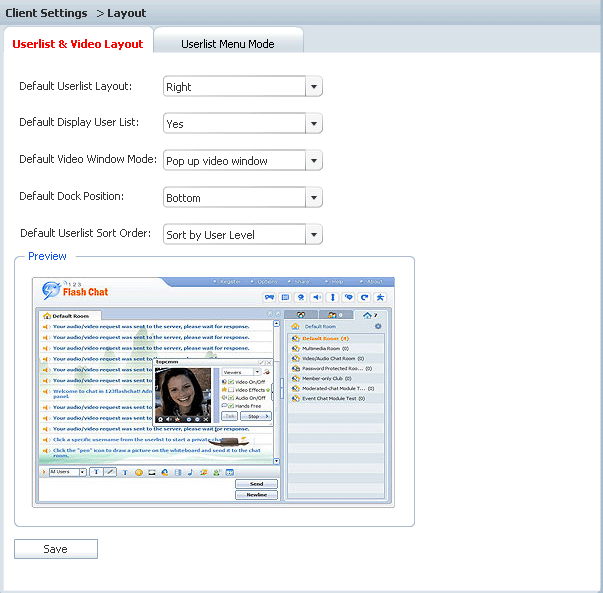Viewport: 603px width, 593px height.
Task: Toggle the Hands Free checkbox in preview
Action: pos(229,406)
